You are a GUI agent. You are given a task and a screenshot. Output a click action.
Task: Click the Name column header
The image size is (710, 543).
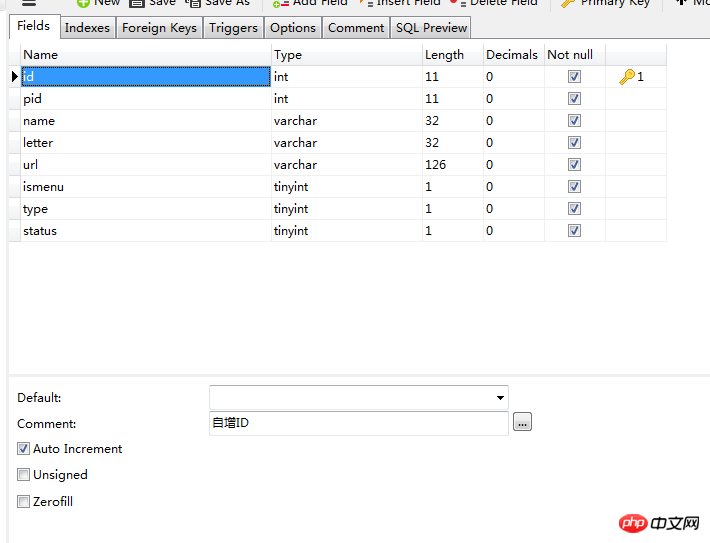click(146, 55)
